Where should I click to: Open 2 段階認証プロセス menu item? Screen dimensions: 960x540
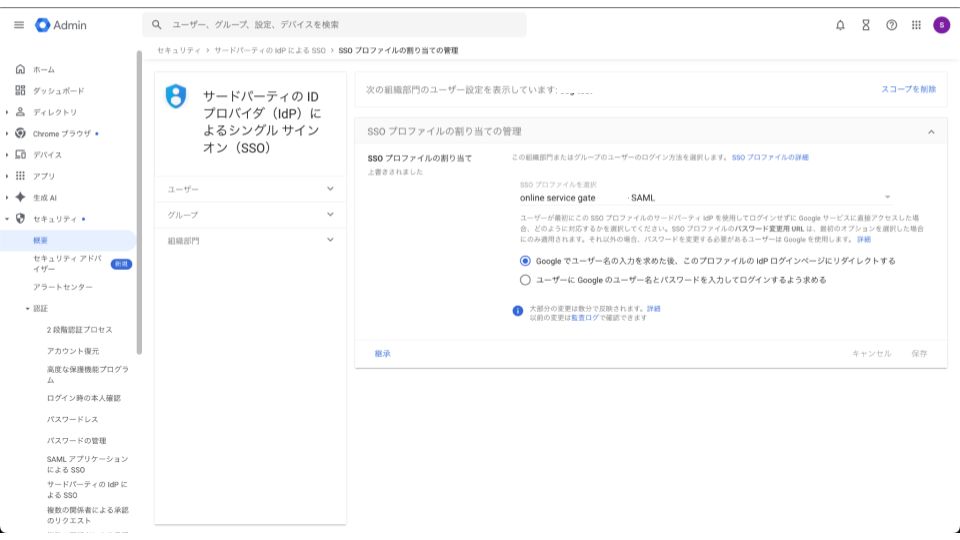[x=80, y=330]
